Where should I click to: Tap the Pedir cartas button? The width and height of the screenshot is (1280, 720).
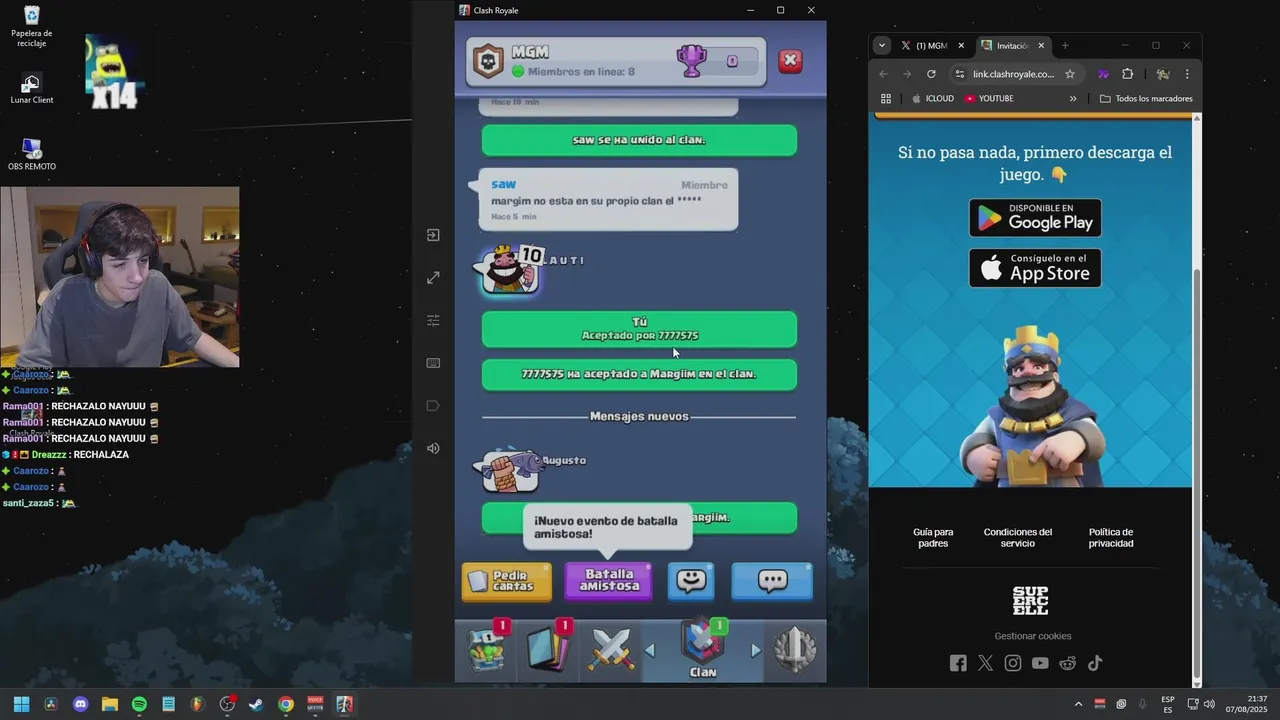pos(506,581)
